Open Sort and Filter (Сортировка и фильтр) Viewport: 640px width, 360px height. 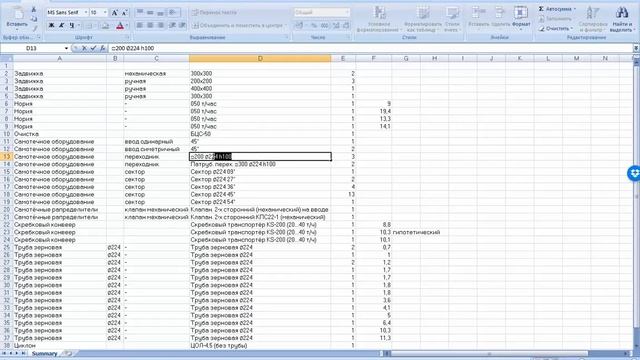pos(593,19)
